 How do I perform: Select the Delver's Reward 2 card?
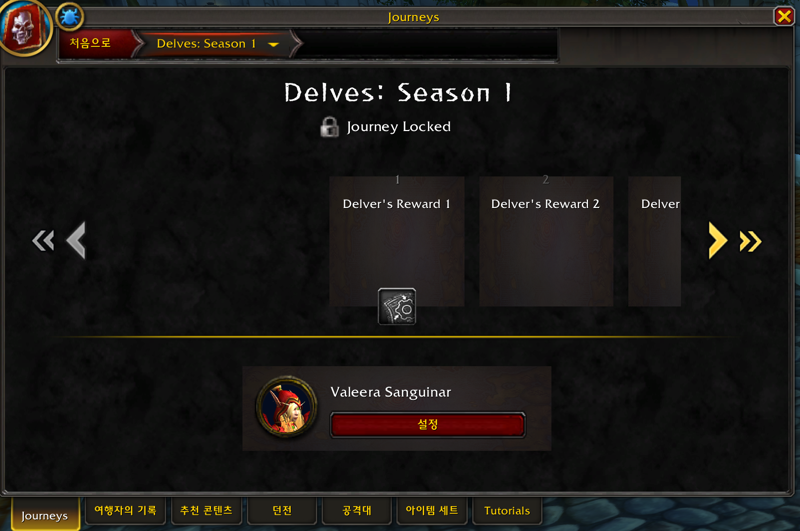coord(546,241)
